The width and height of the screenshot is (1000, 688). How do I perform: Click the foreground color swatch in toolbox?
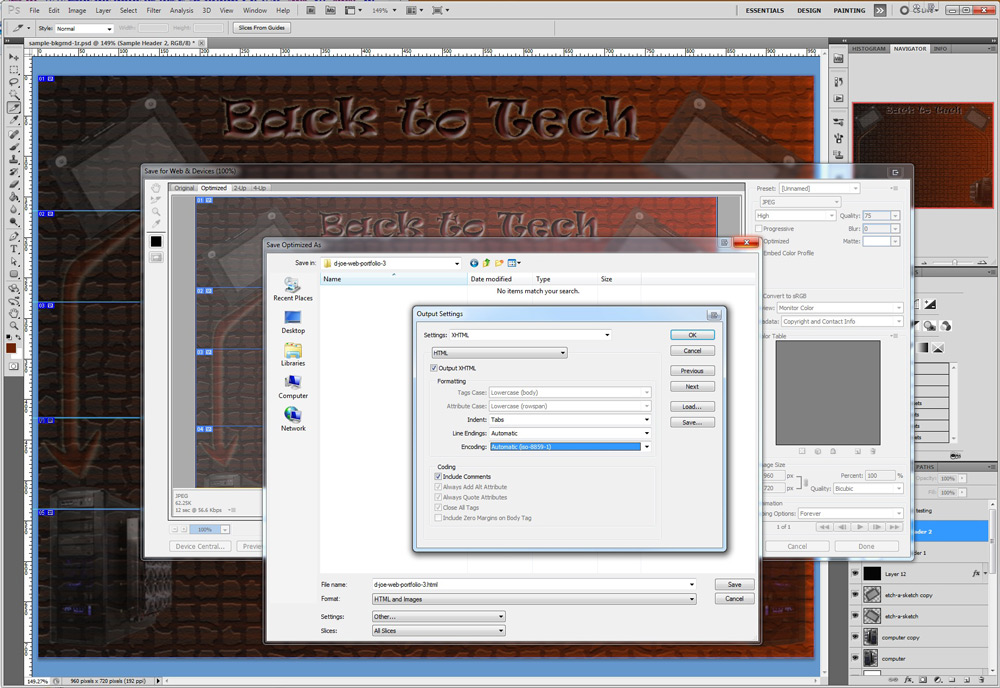click(x=11, y=346)
